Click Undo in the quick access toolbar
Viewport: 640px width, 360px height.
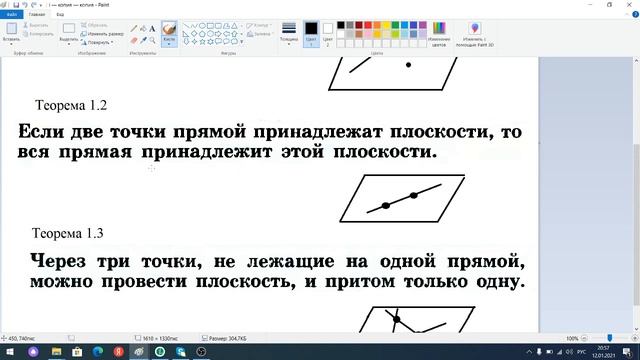pyautogui.click(x=24, y=5)
